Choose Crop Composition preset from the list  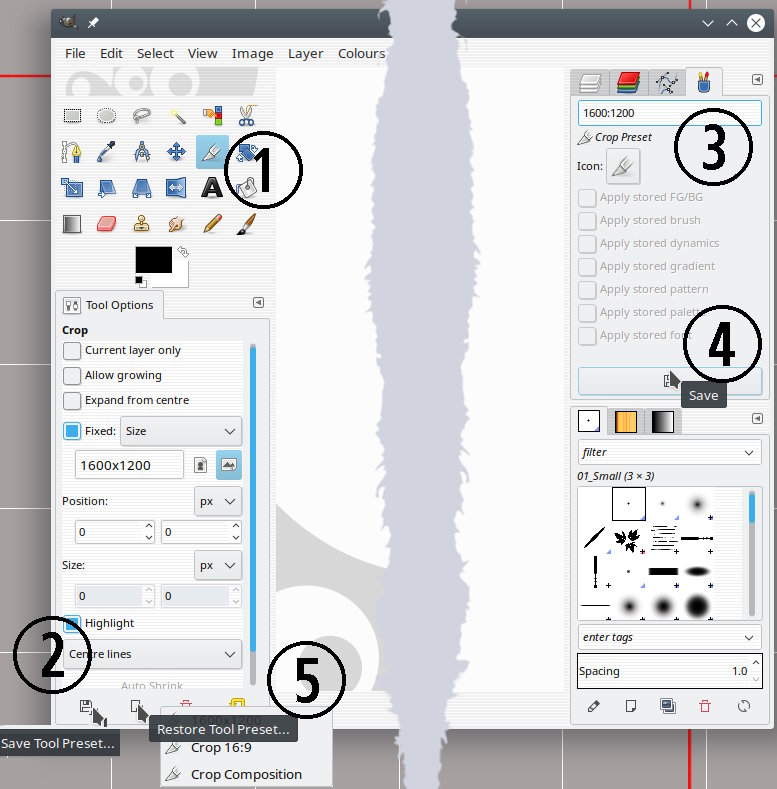pos(245,774)
